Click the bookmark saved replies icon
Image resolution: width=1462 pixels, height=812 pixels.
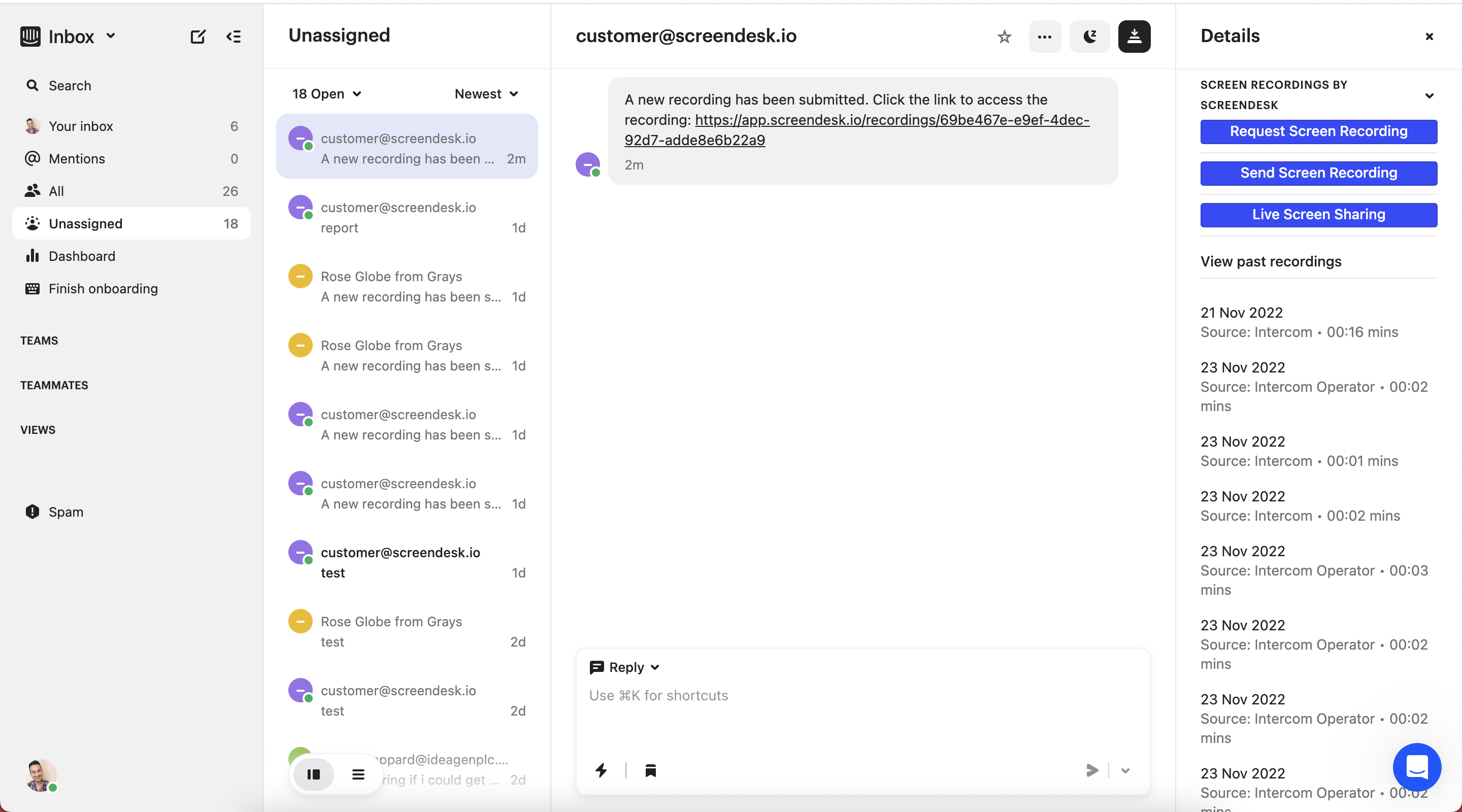click(650, 770)
